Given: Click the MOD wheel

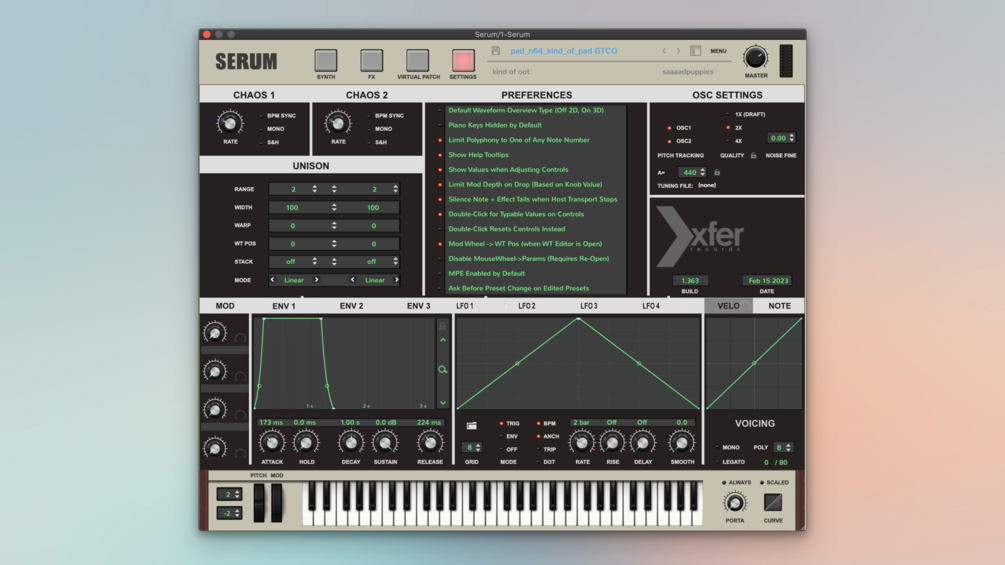Looking at the screenshot, I should pyautogui.click(x=276, y=503).
